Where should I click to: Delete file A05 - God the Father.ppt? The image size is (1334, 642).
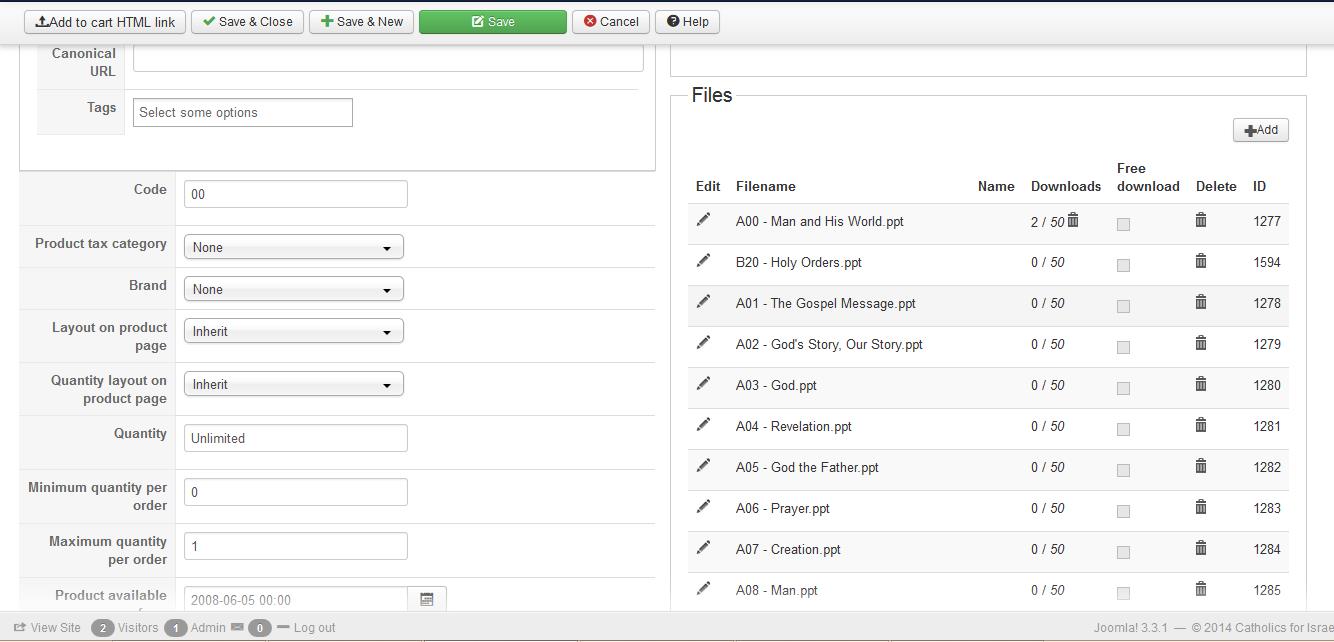1201,466
